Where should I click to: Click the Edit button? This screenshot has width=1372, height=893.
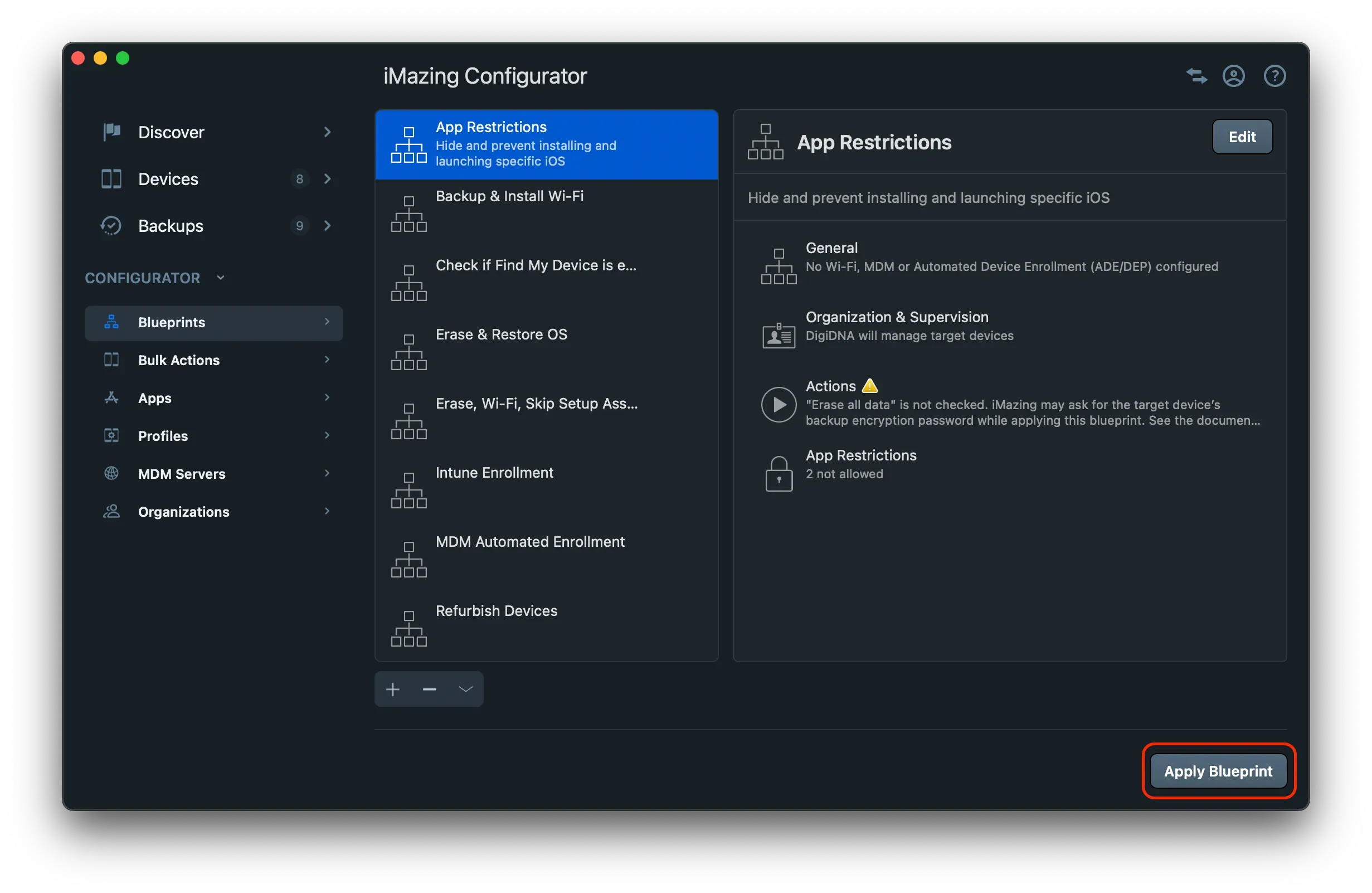click(x=1242, y=137)
